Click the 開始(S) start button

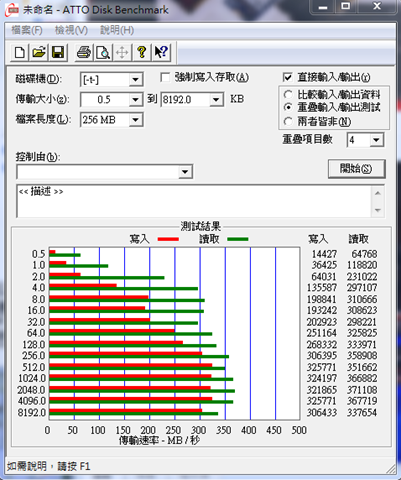(356, 169)
